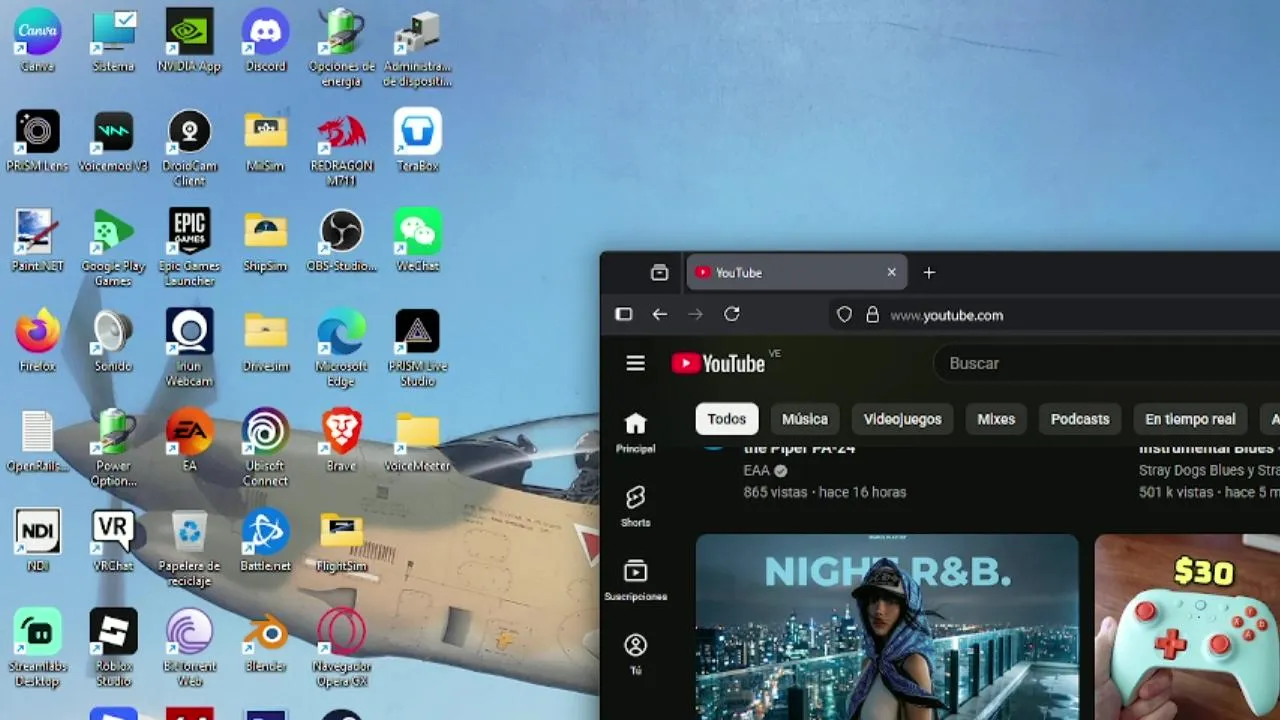
Task: Launch Roblox Studio from desktop
Action: (113, 648)
